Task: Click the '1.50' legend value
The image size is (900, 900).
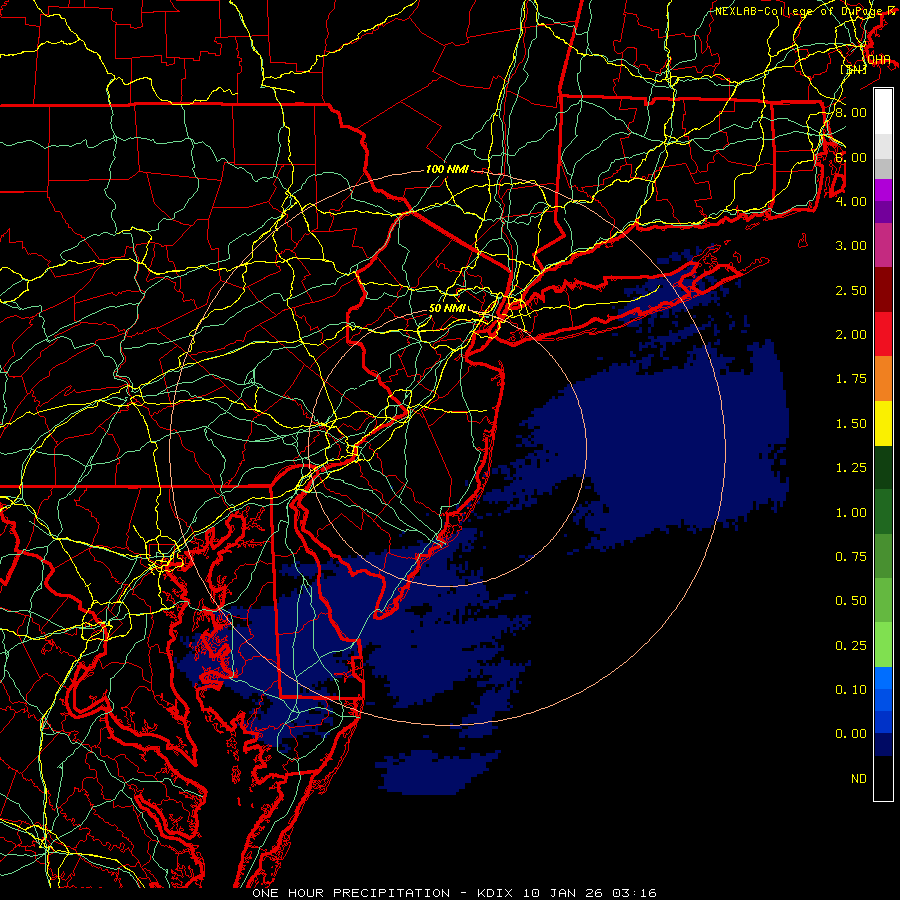Action: [x=851, y=424]
